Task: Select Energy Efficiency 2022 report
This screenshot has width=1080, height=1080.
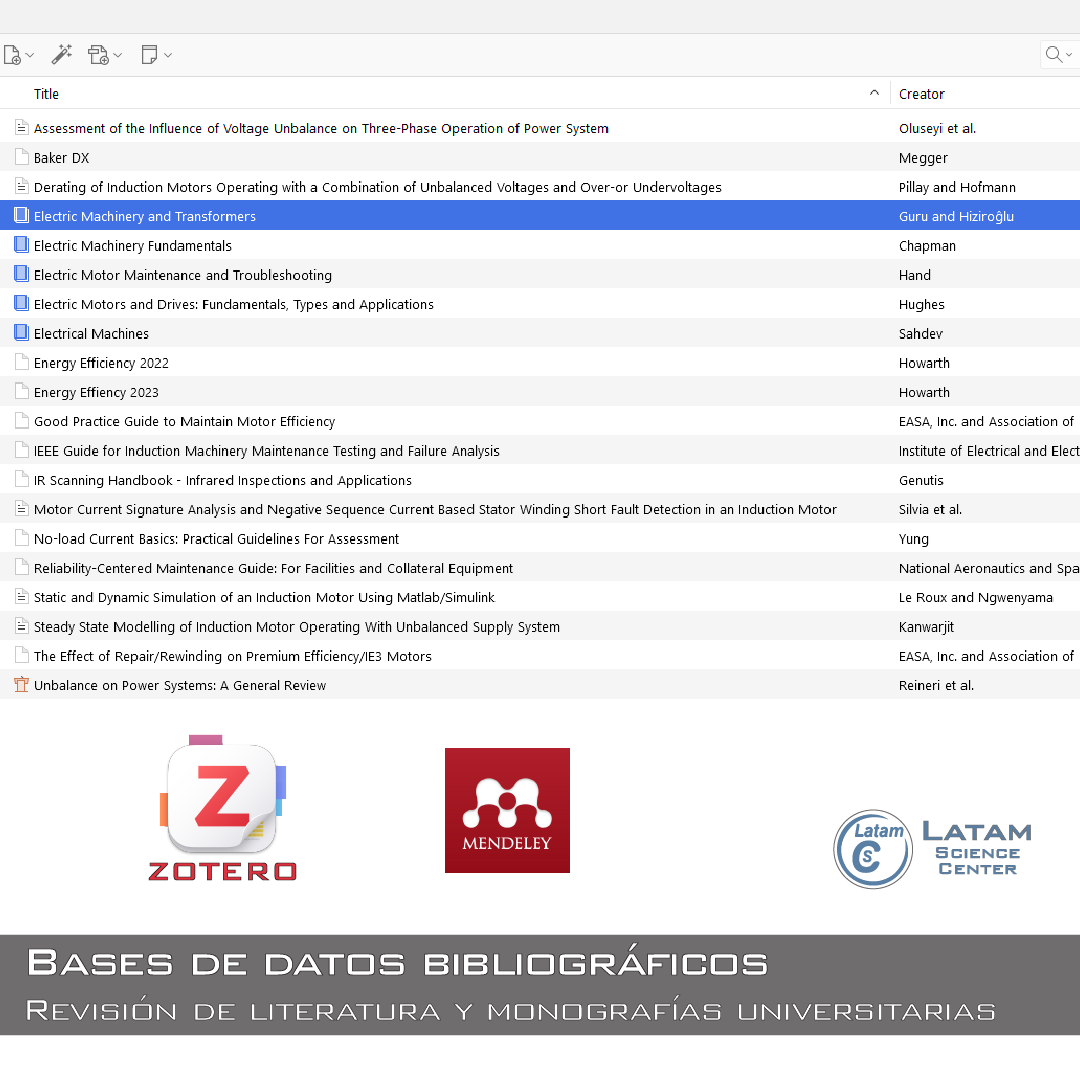Action: pyautogui.click(x=101, y=363)
